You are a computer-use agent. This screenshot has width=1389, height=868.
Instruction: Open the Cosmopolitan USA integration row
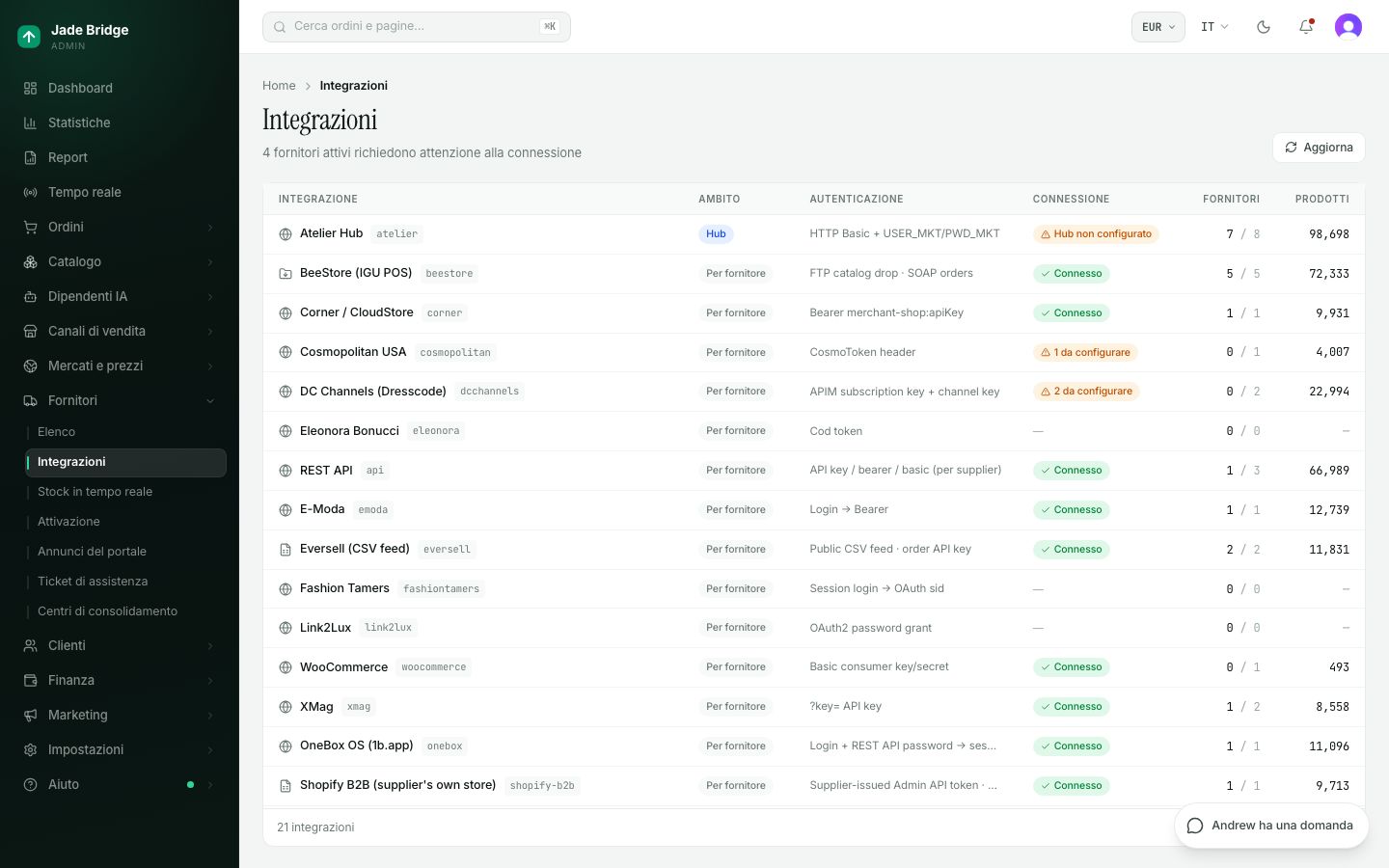[x=814, y=352]
